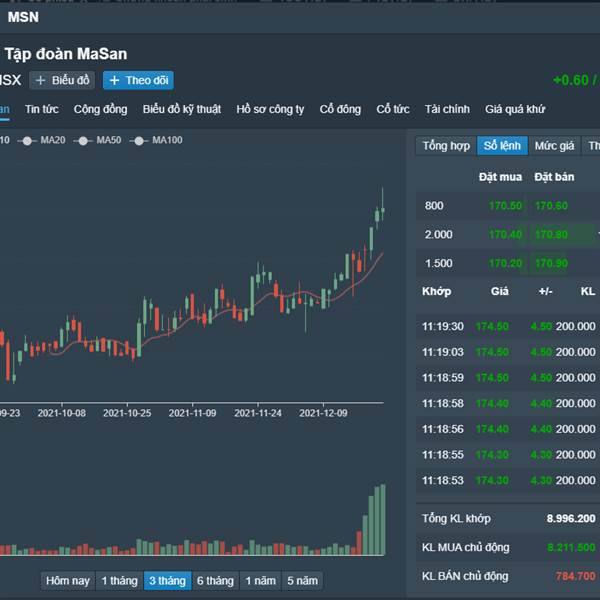Click the bid price 170.50
The image size is (600, 600).
coord(505,206)
